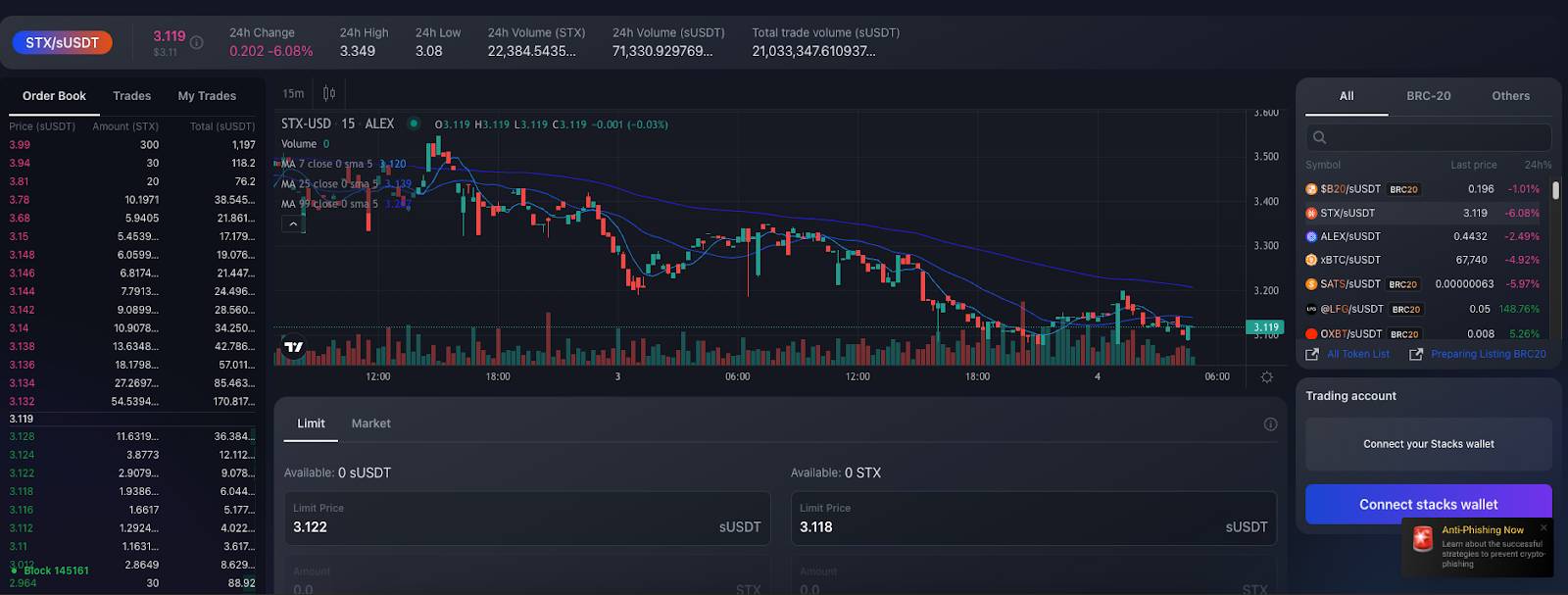The height and width of the screenshot is (595, 1568).
Task: Click the 3.124 bid price
Action: (x=22, y=456)
